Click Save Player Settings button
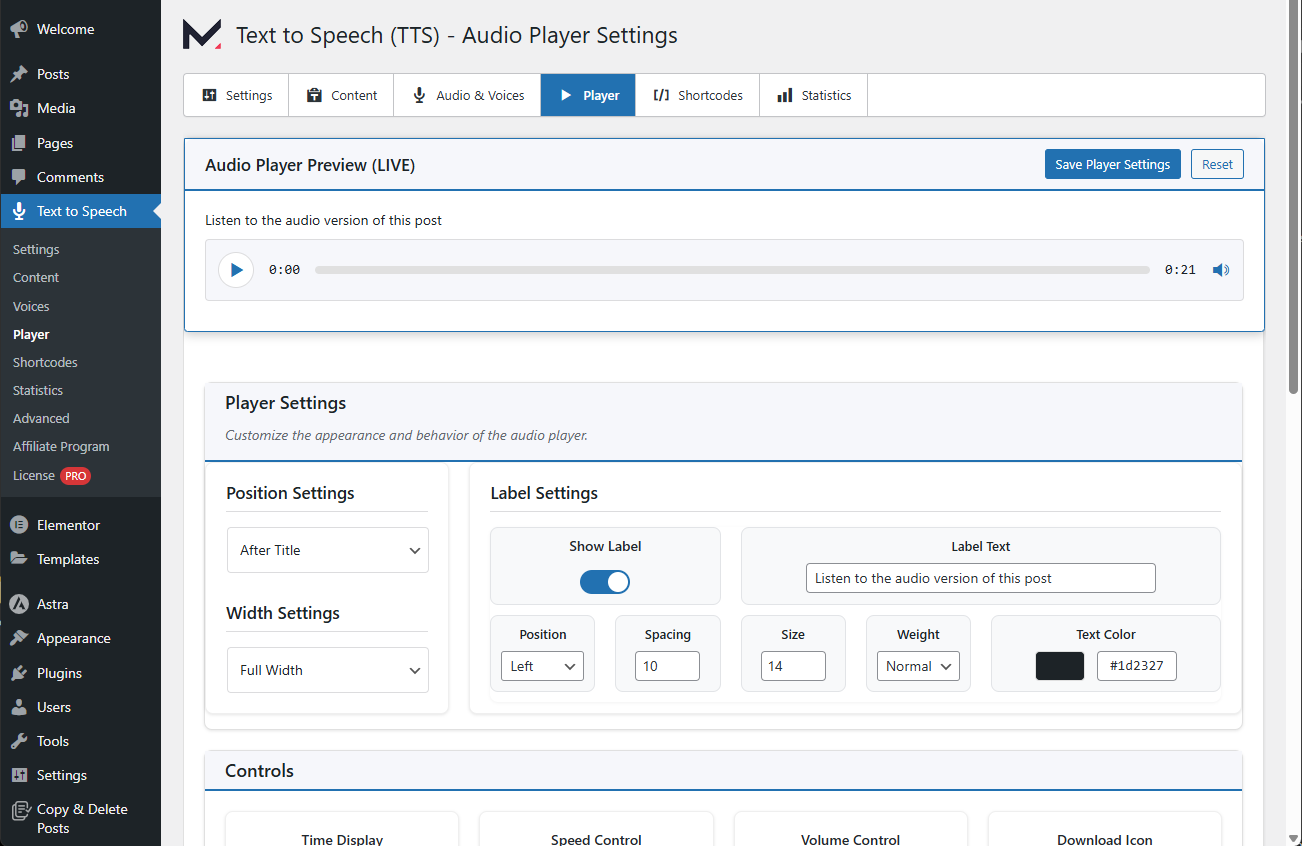Screen dimensions: 1302x846 [1113, 164]
